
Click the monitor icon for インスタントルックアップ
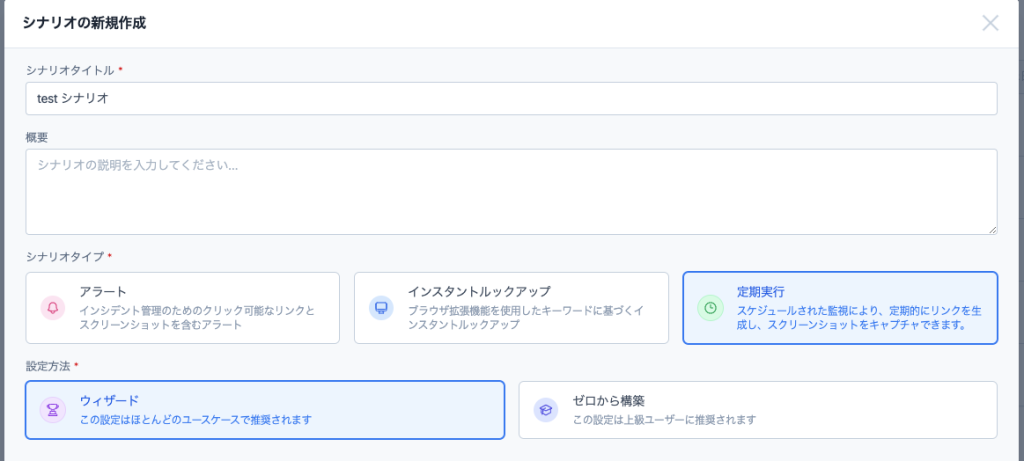(381, 308)
